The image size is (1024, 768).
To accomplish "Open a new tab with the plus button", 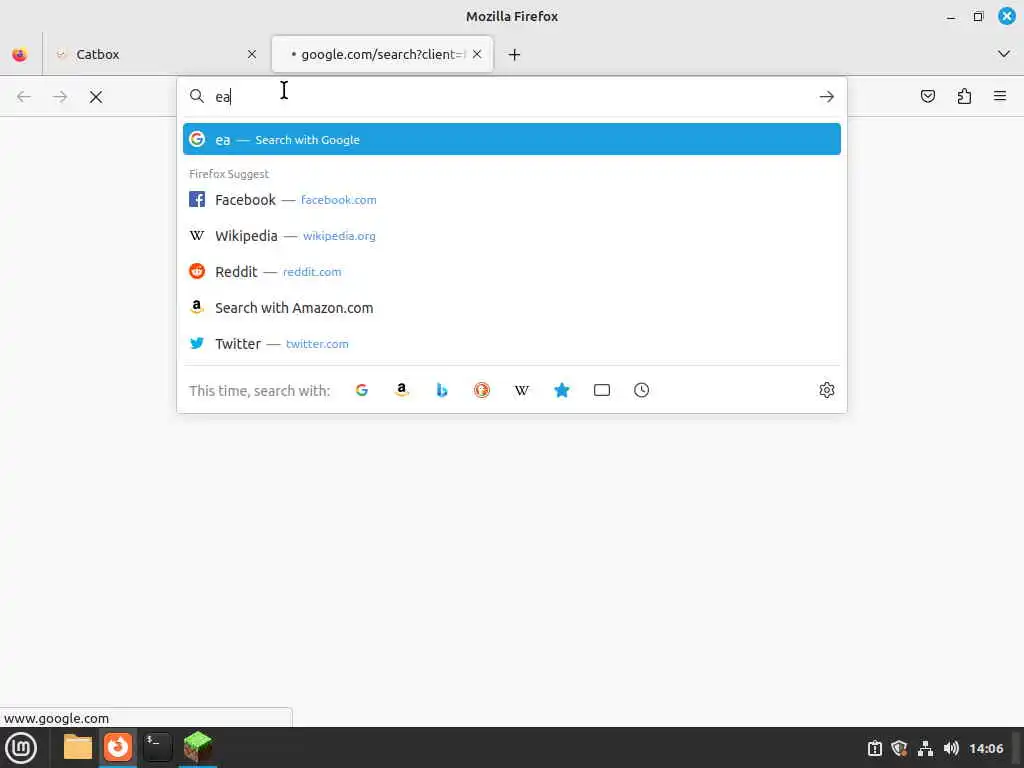I will click(515, 54).
